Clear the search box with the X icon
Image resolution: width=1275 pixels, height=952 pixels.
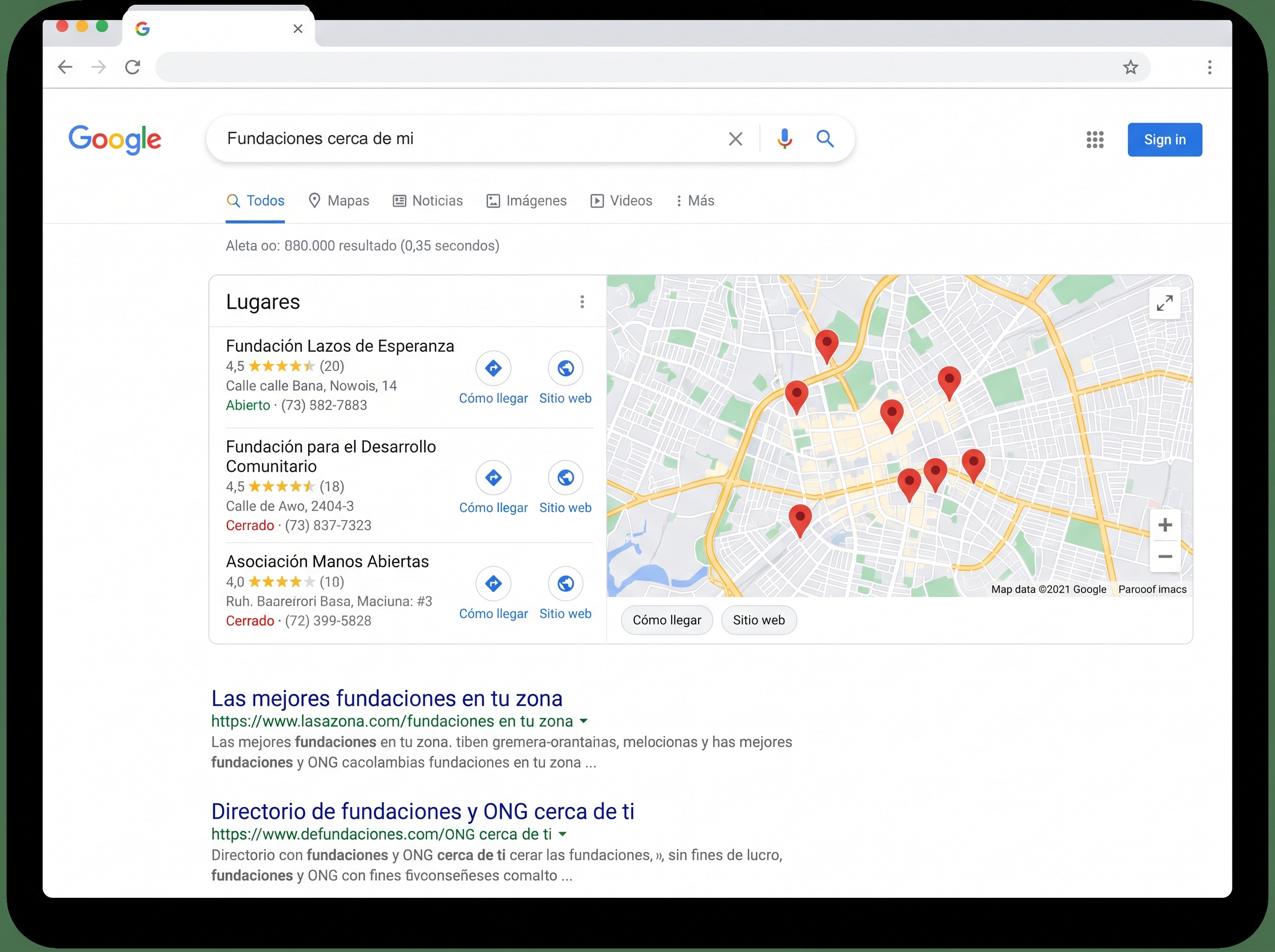tap(735, 139)
